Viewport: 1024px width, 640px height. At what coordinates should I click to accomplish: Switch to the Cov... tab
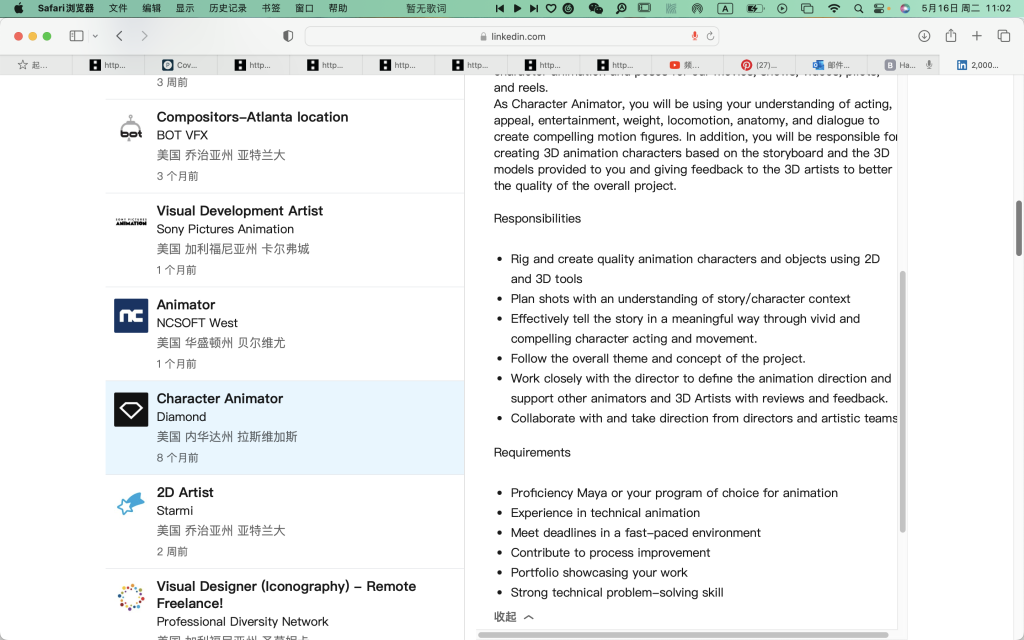[x=180, y=65]
